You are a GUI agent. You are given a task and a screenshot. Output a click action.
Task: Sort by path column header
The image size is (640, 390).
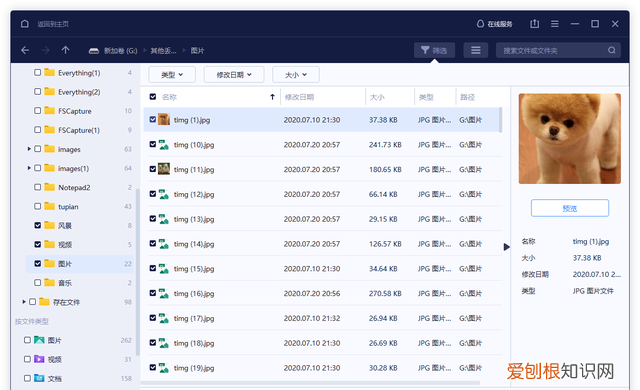[x=467, y=97]
